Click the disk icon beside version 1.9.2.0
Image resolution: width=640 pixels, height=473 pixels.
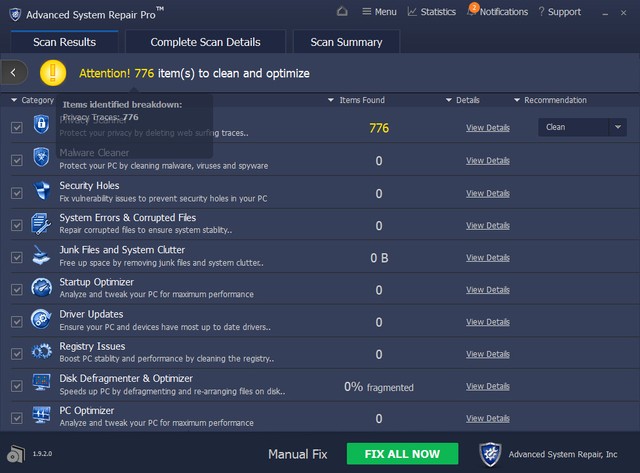click(16, 454)
